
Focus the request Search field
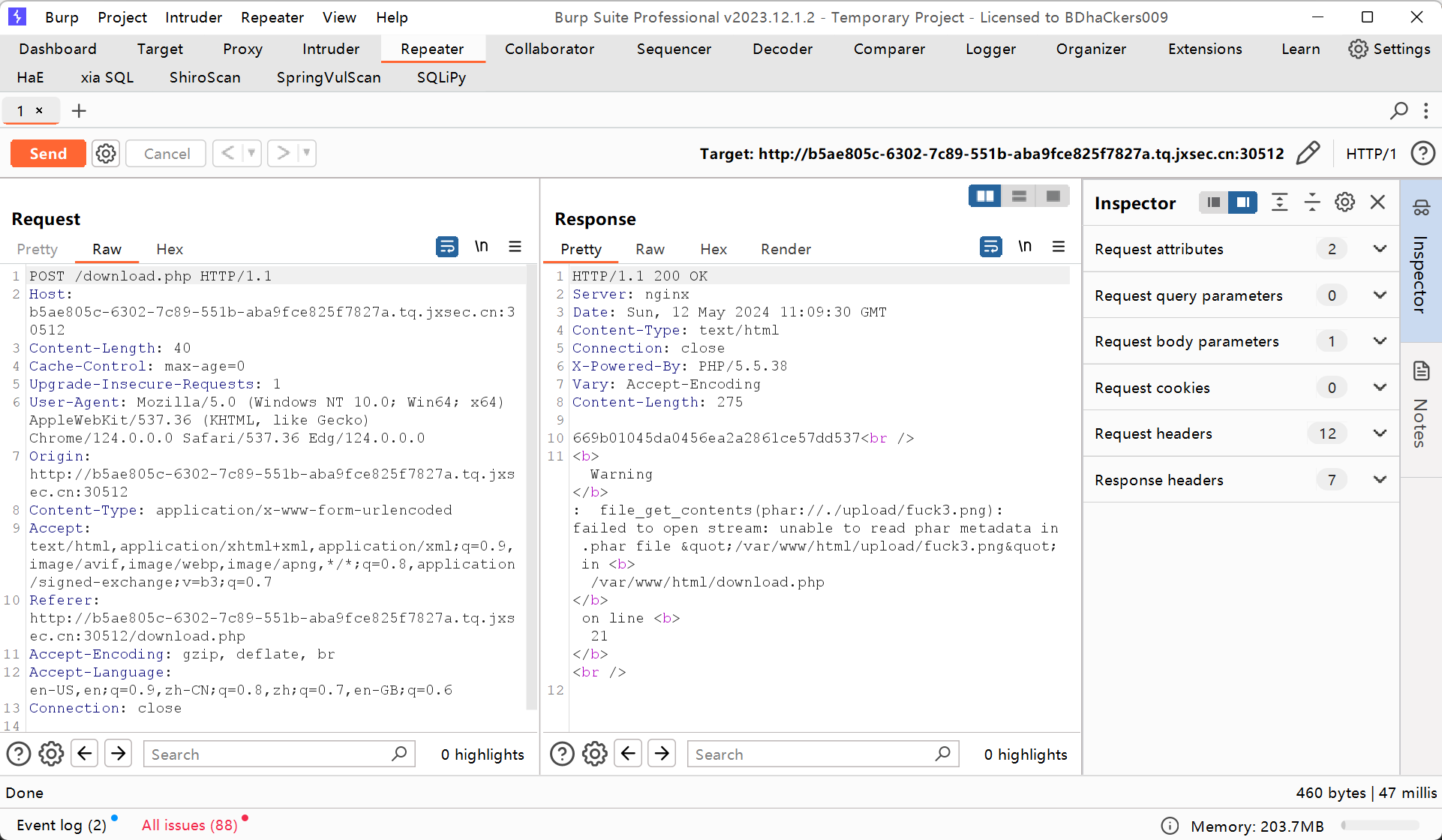pos(280,754)
